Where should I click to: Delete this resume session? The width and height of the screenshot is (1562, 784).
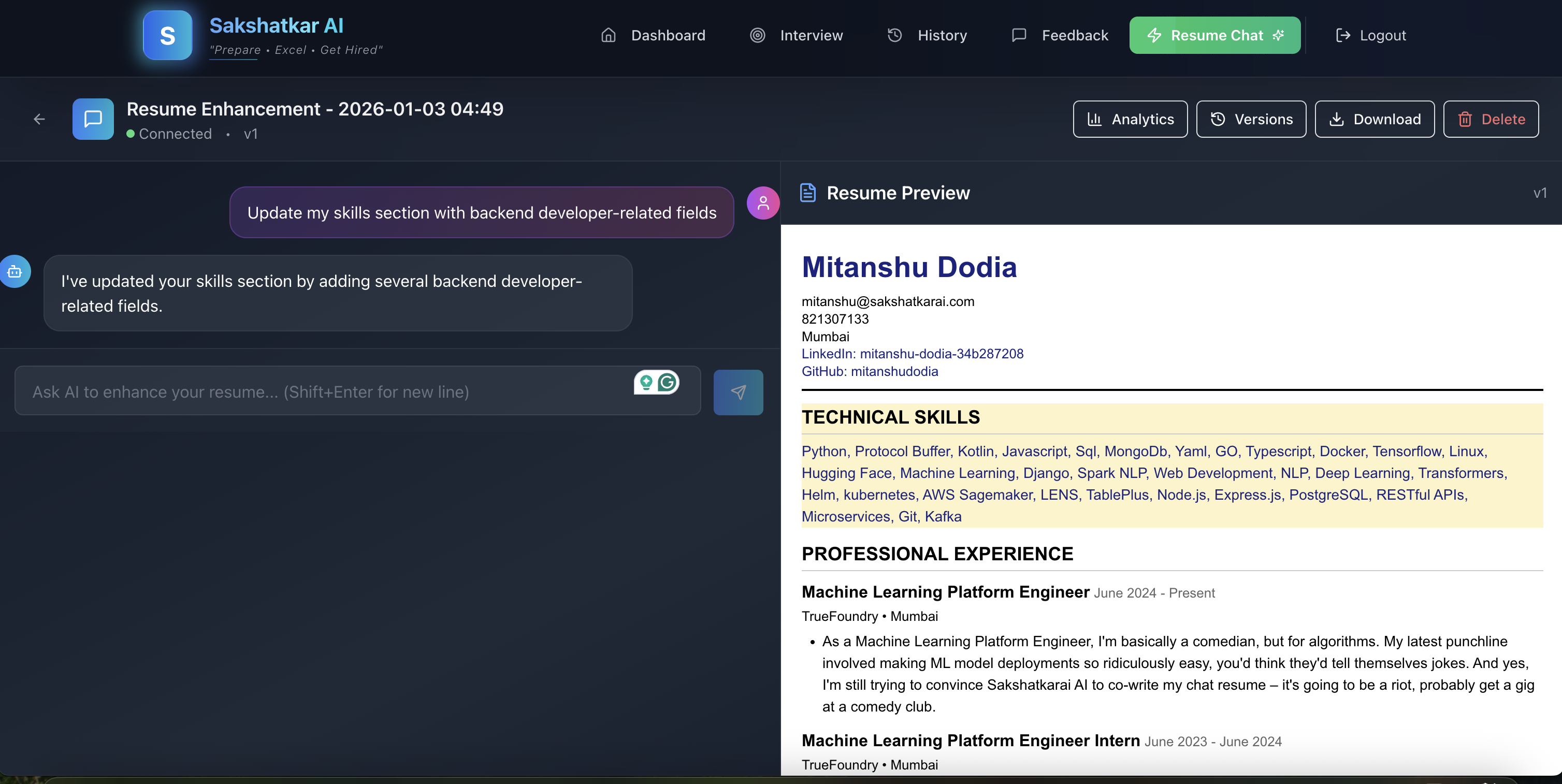[1491, 120]
